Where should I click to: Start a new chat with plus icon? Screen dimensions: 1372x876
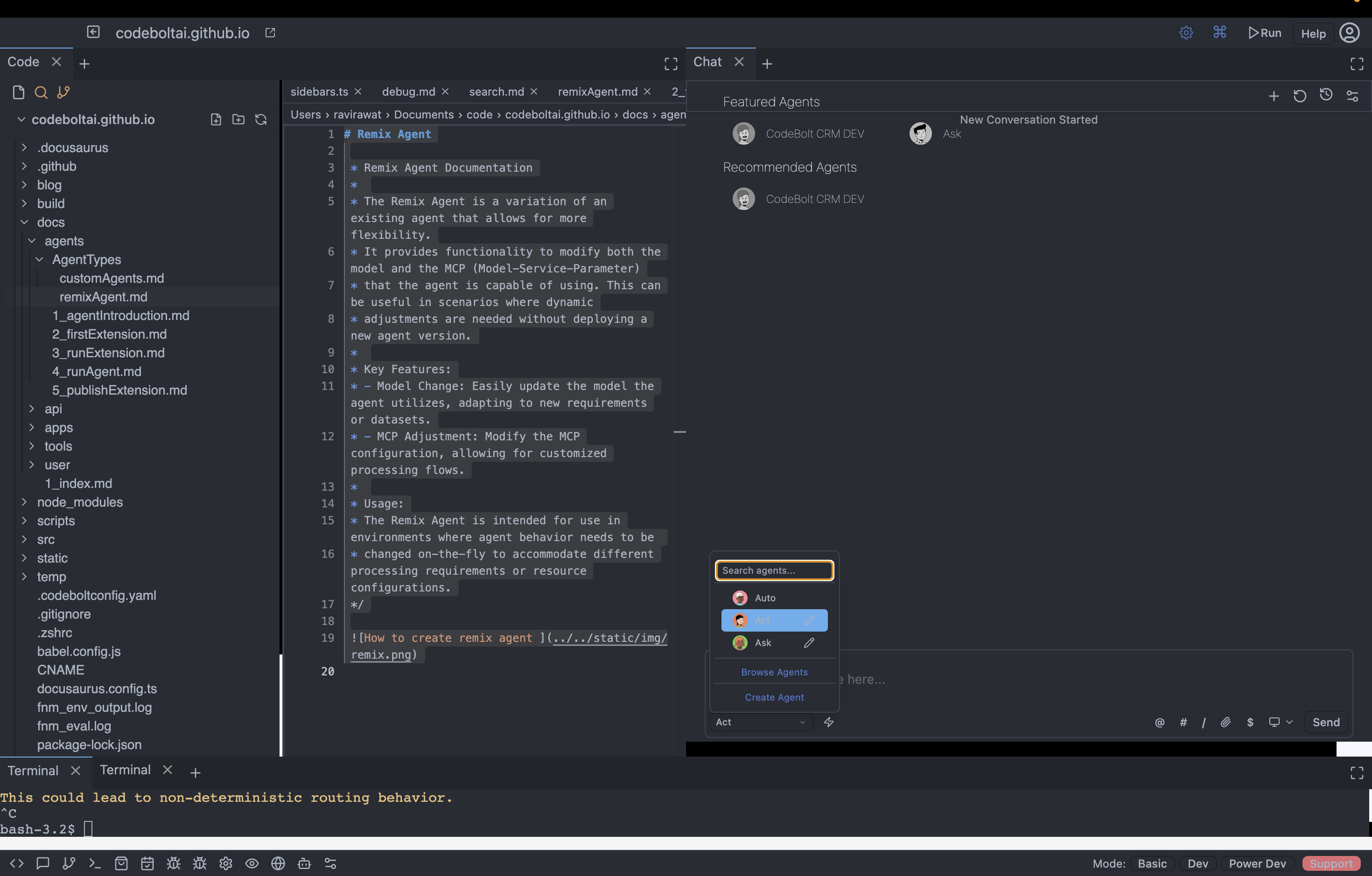point(1274,96)
